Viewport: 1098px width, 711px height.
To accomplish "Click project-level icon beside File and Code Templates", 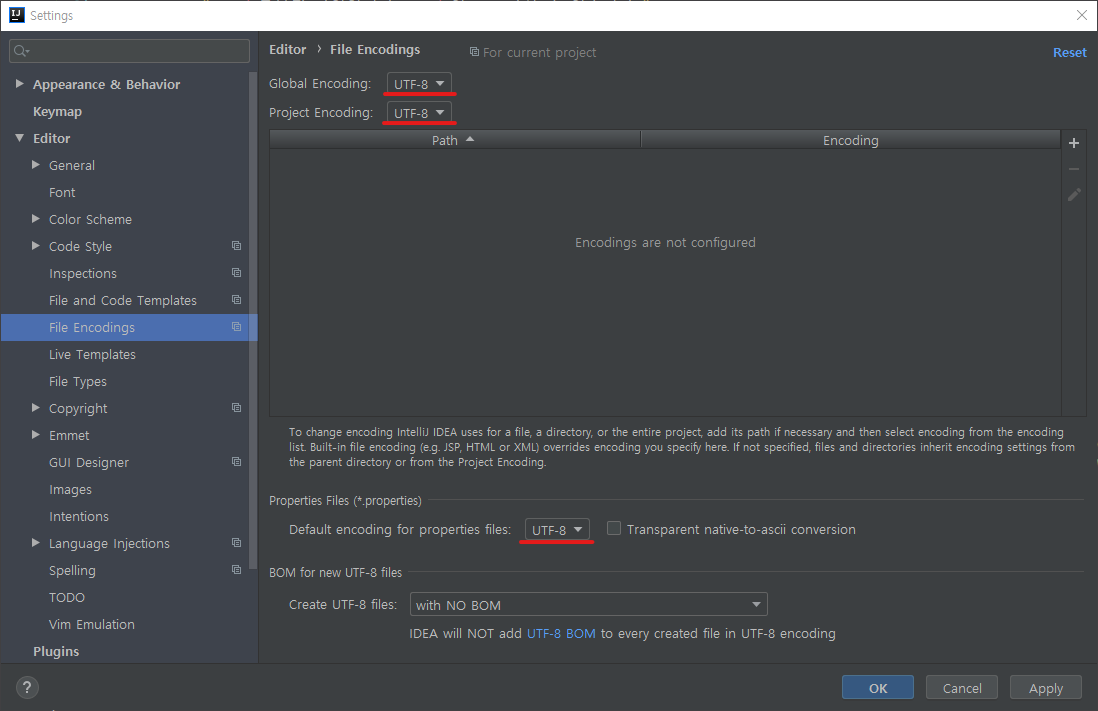I will click(x=237, y=300).
